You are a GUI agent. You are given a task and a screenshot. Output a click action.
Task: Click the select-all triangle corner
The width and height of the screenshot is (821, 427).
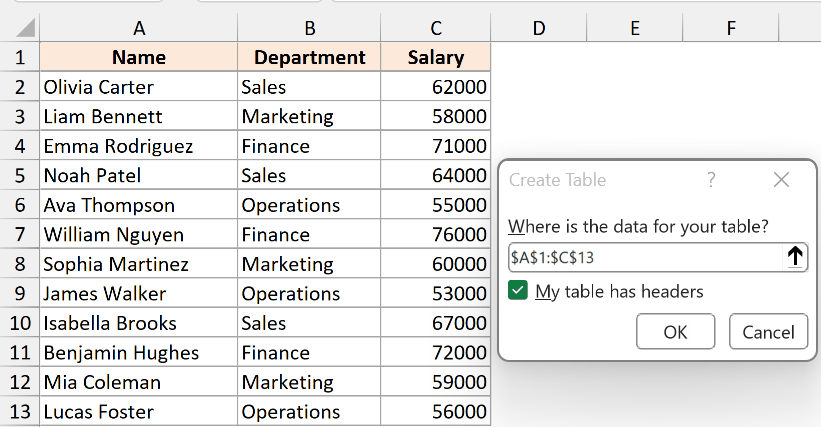[25, 28]
